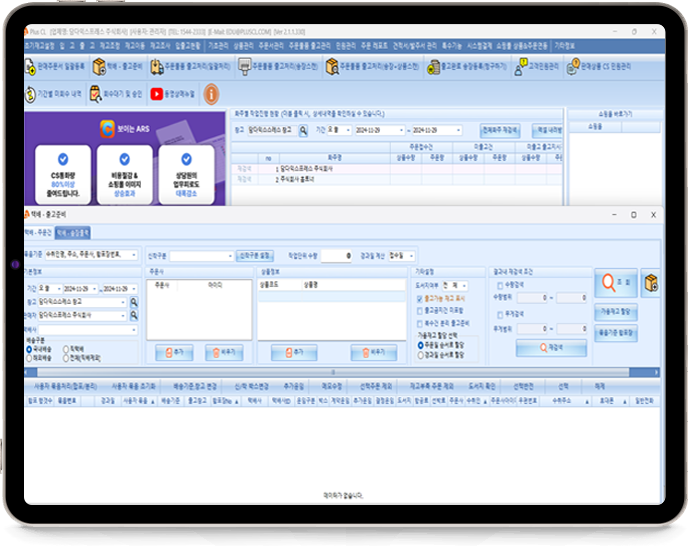Select 경과일 순서로 할당 radio button
Screen dimensions: 688x546
[x=420, y=355]
